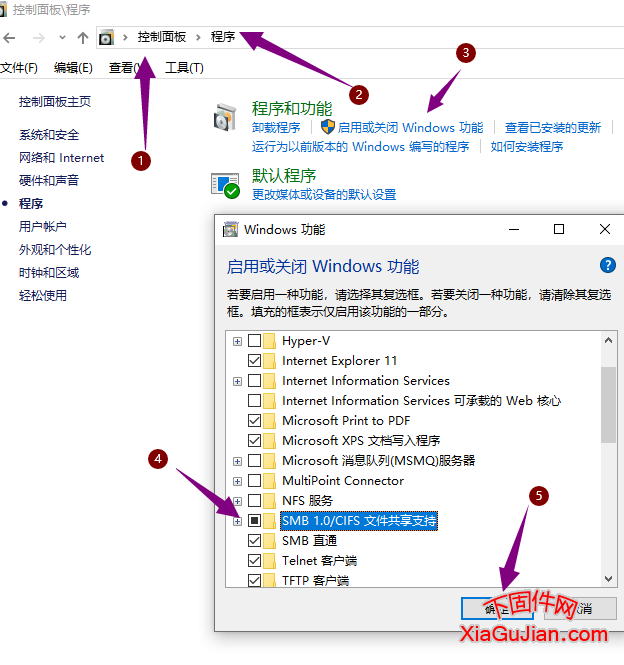
Task: Open the 编辑(E) menu
Action: tap(73, 68)
